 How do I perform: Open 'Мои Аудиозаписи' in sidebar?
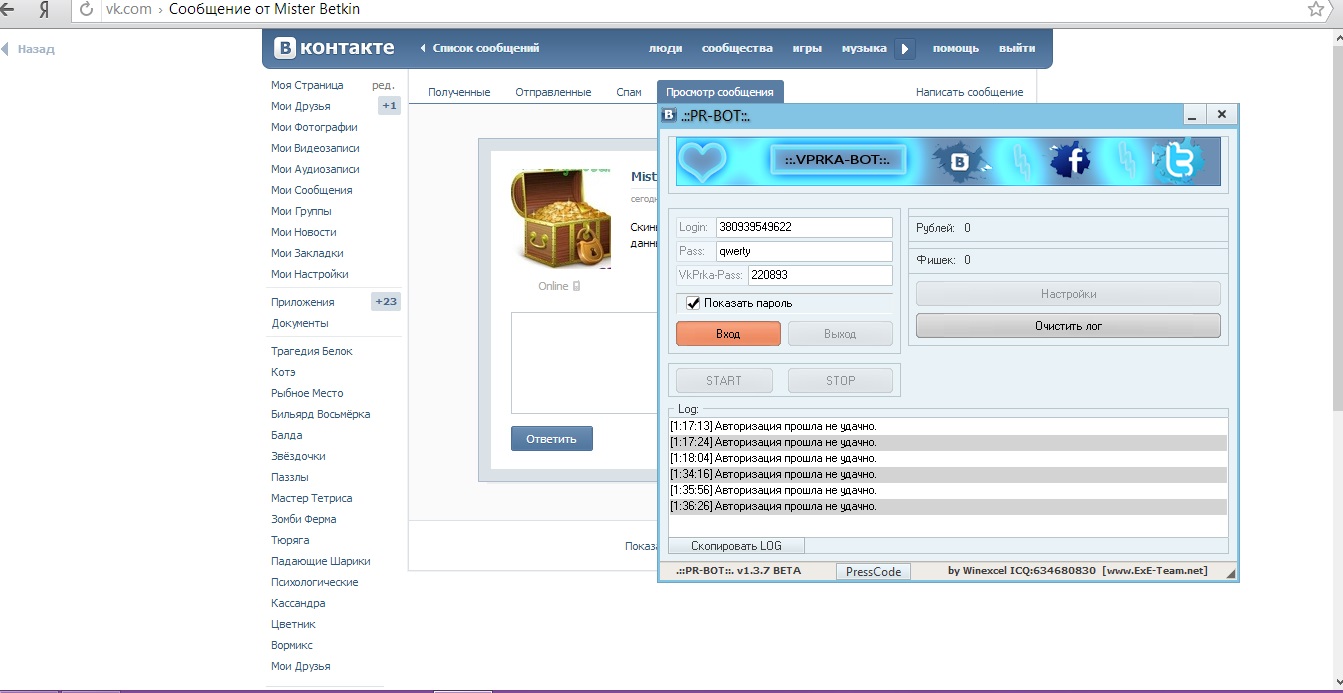(315, 169)
